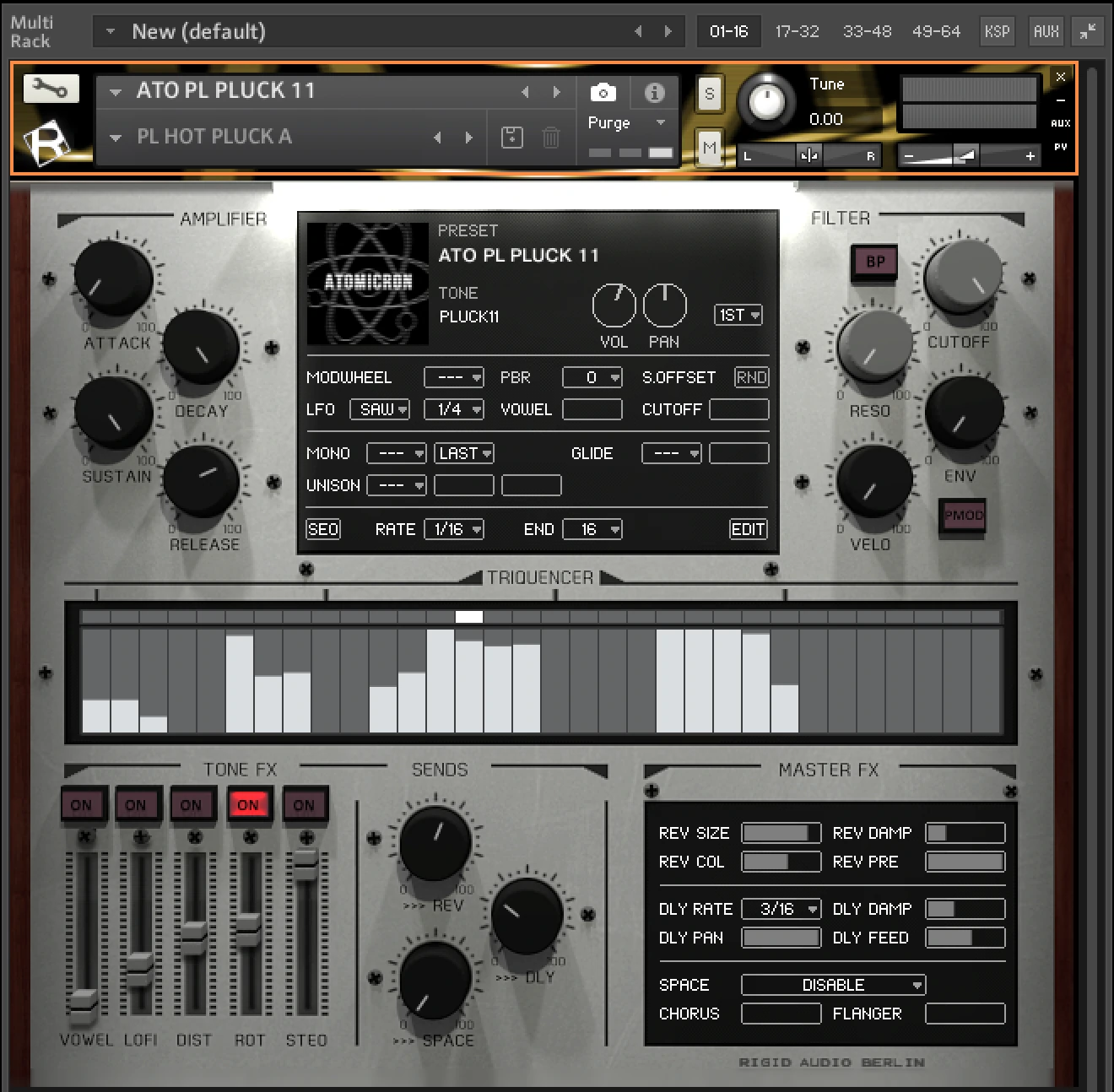Toggle DIST tone FX ON button
Screen dimensions: 1114x1092
[x=192, y=805]
